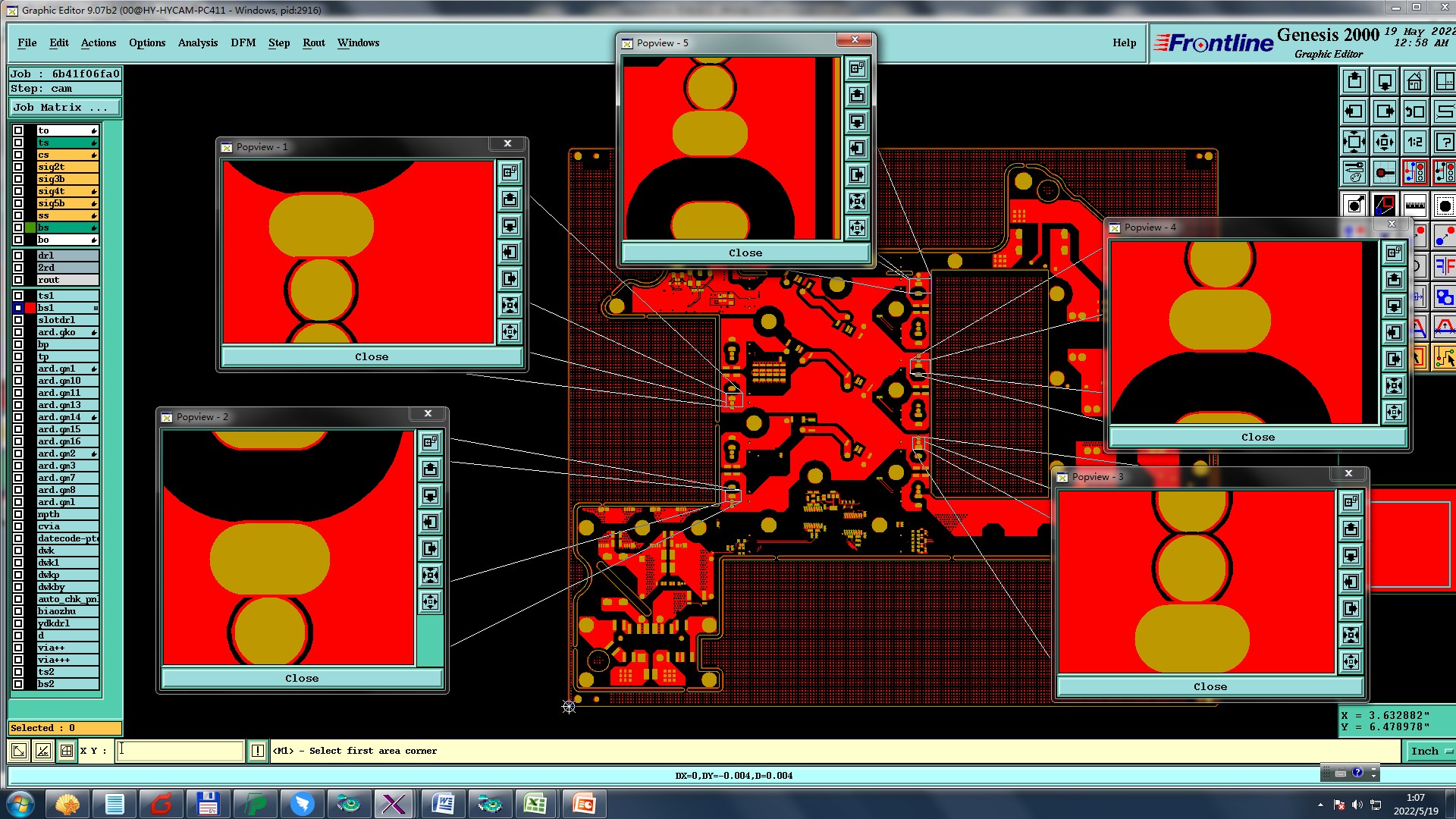Open the Job Matrix ... selector

pos(64,108)
